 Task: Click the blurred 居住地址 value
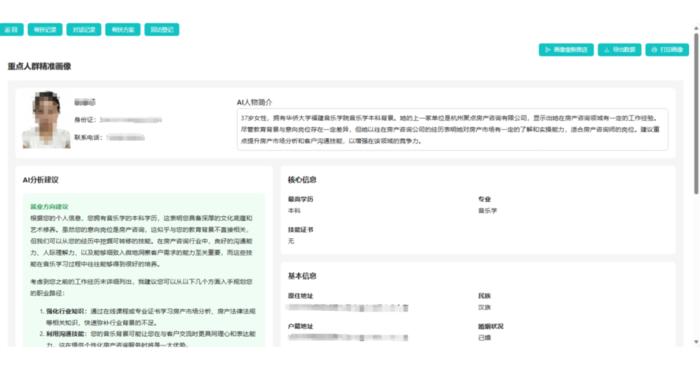348,308
